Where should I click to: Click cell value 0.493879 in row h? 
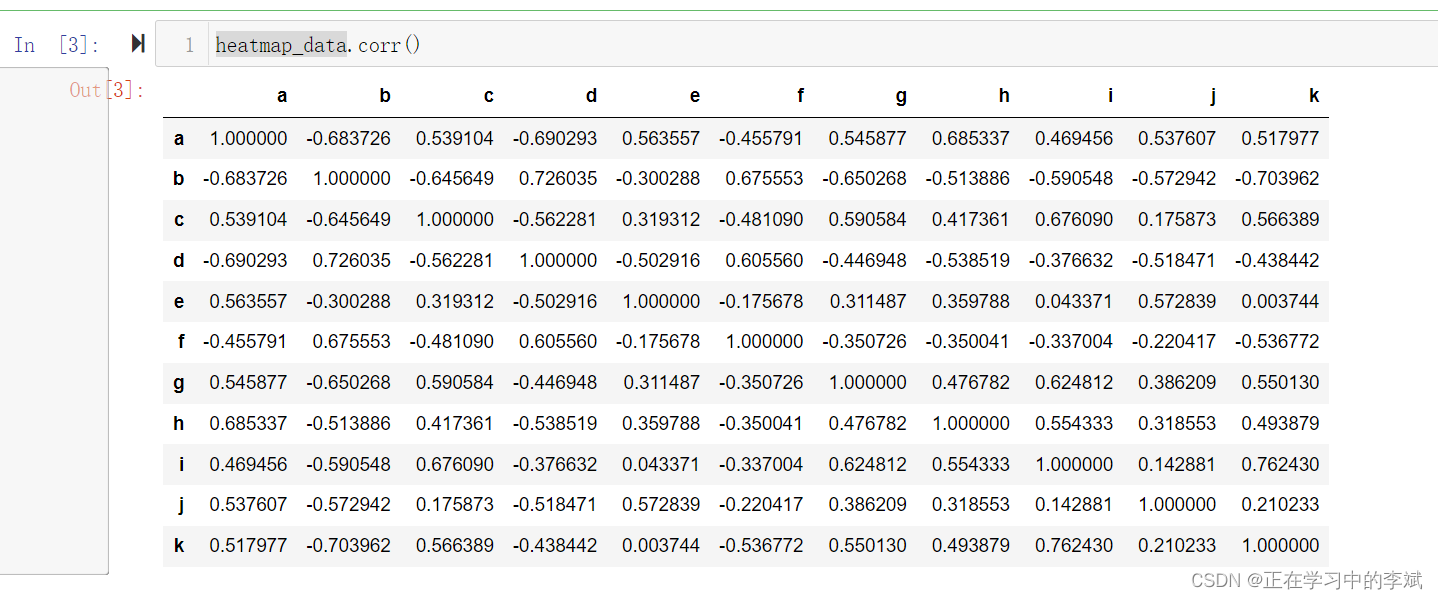(x=1281, y=423)
